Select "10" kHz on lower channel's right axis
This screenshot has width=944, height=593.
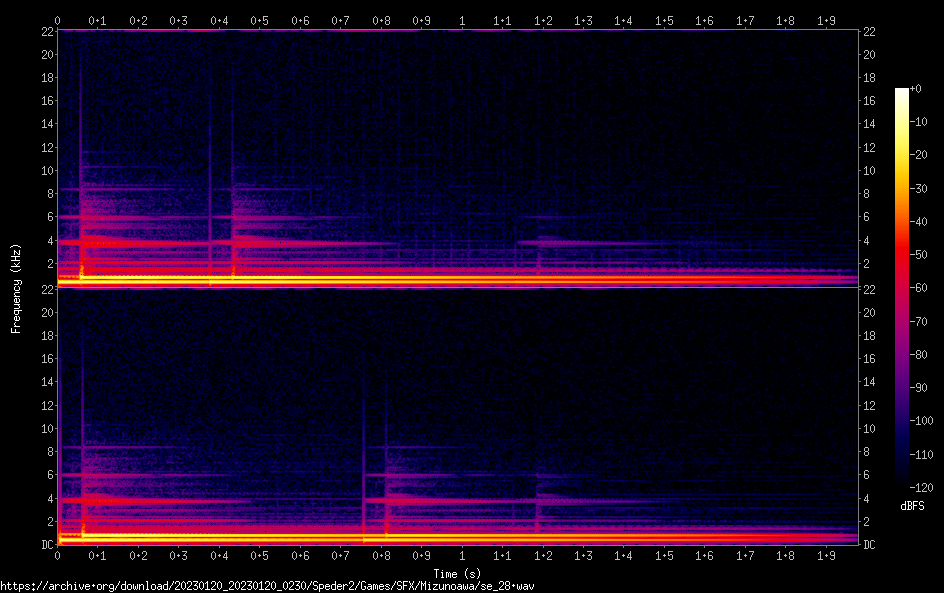click(x=869, y=429)
